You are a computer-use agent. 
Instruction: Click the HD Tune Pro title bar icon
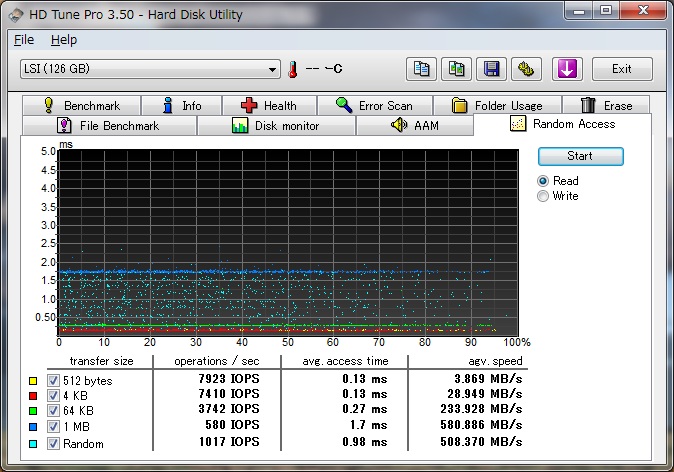coord(14,12)
